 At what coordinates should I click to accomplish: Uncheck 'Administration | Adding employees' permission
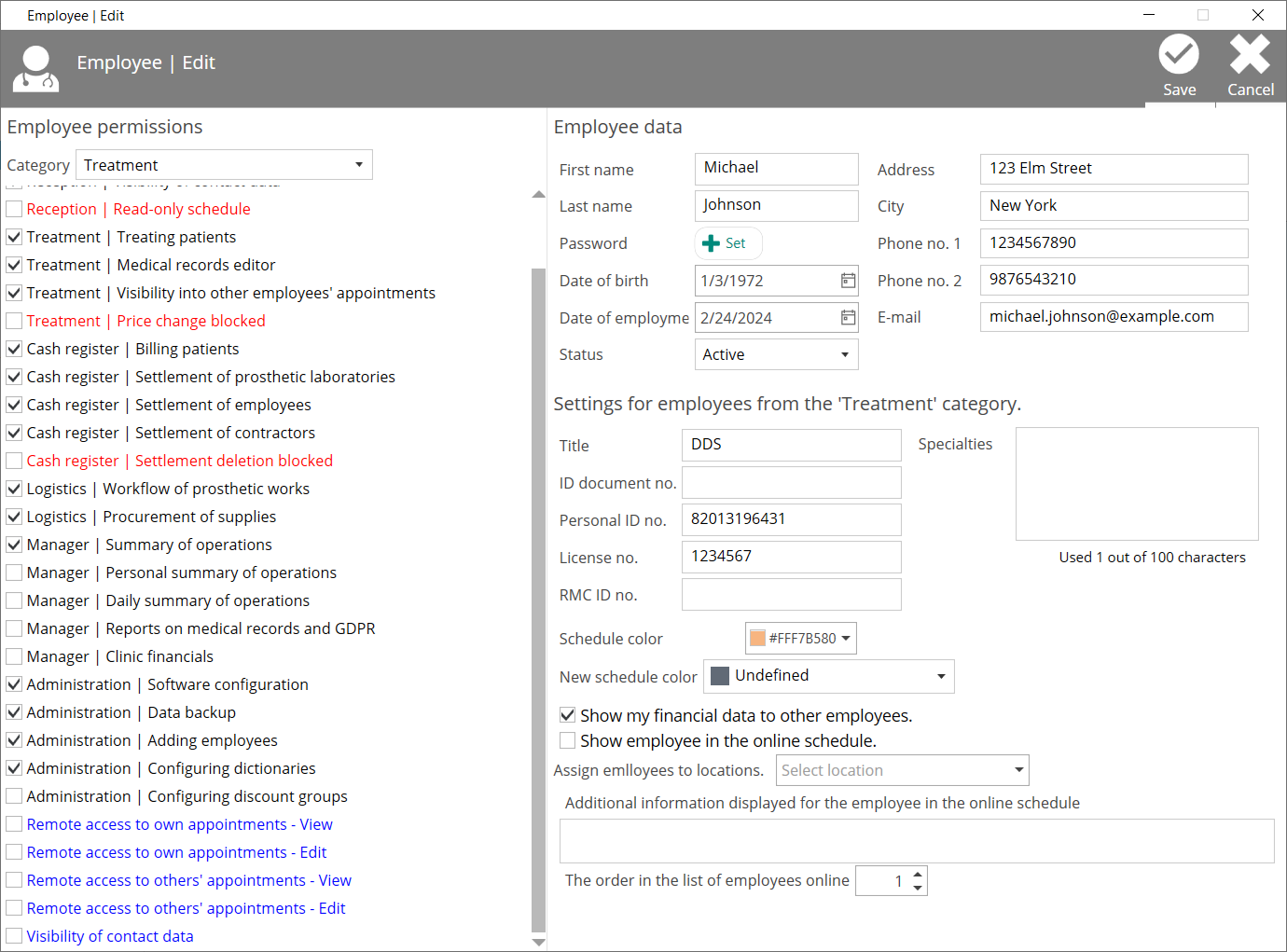coord(14,740)
